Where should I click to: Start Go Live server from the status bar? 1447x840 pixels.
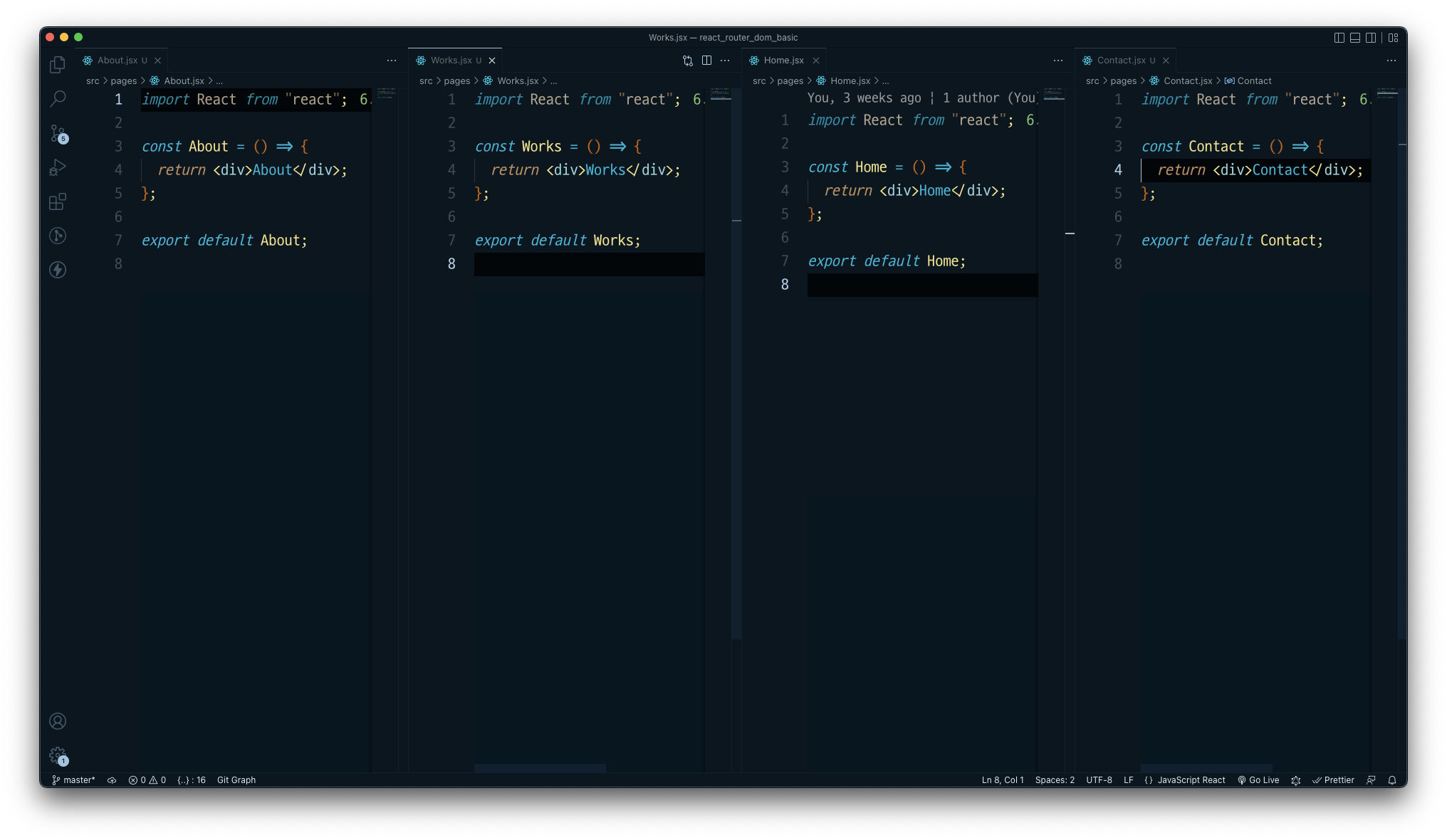pyautogui.click(x=1258, y=780)
